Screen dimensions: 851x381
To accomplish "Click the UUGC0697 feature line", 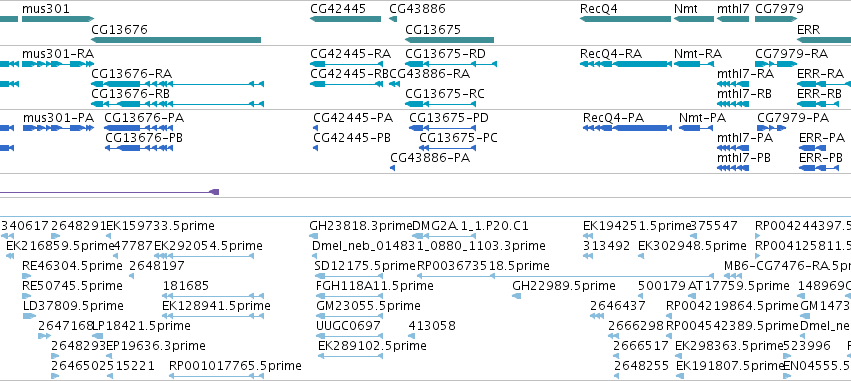I will tap(350, 336).
